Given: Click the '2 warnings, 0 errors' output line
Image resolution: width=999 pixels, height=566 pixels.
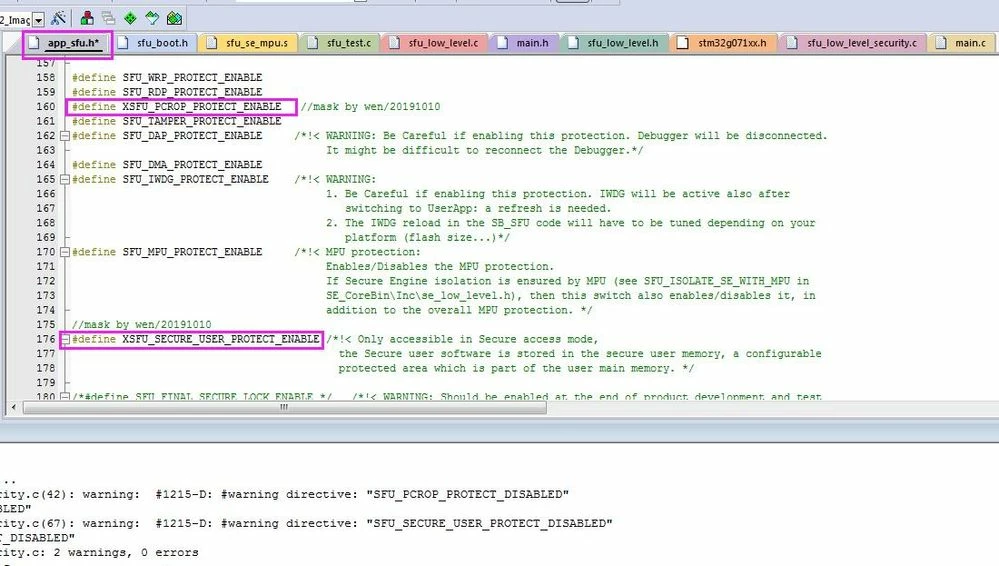Looking at the screenshot, I should pos(126,553).
